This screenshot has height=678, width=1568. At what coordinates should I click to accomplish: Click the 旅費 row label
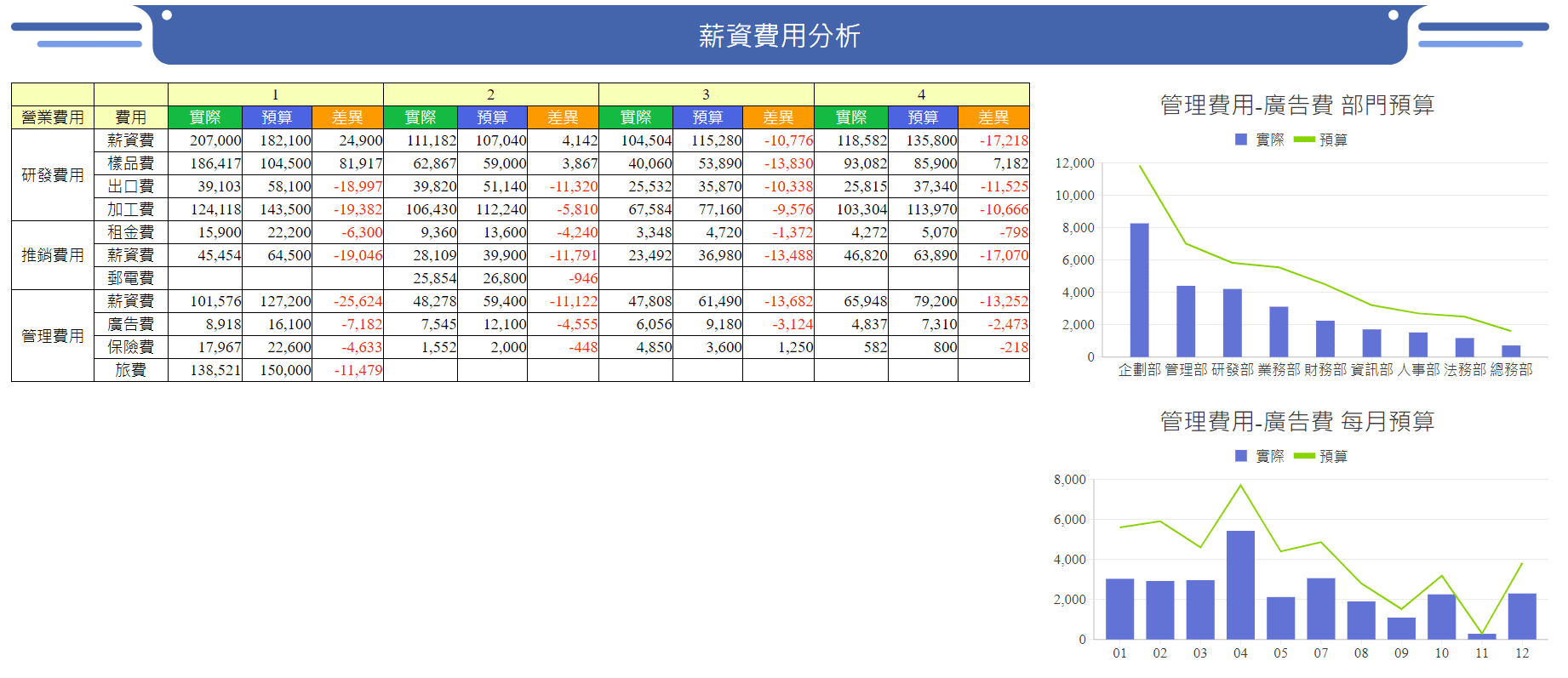point(131,370)
